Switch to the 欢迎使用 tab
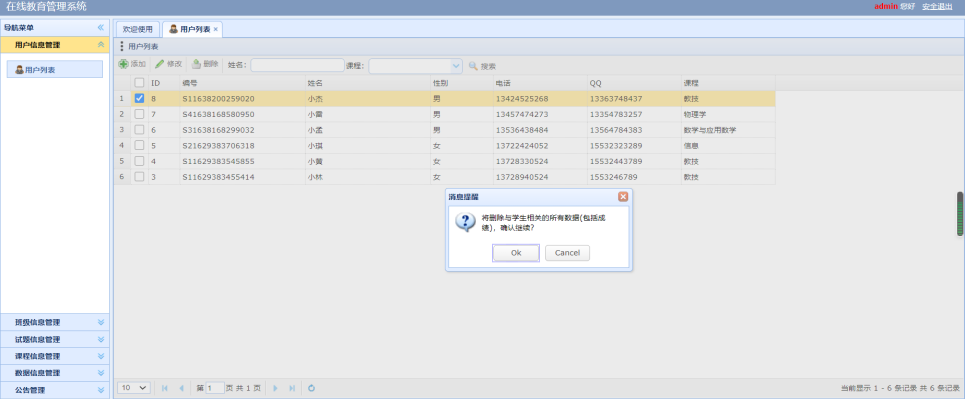965x399 pixels. [x=138, y=29]
